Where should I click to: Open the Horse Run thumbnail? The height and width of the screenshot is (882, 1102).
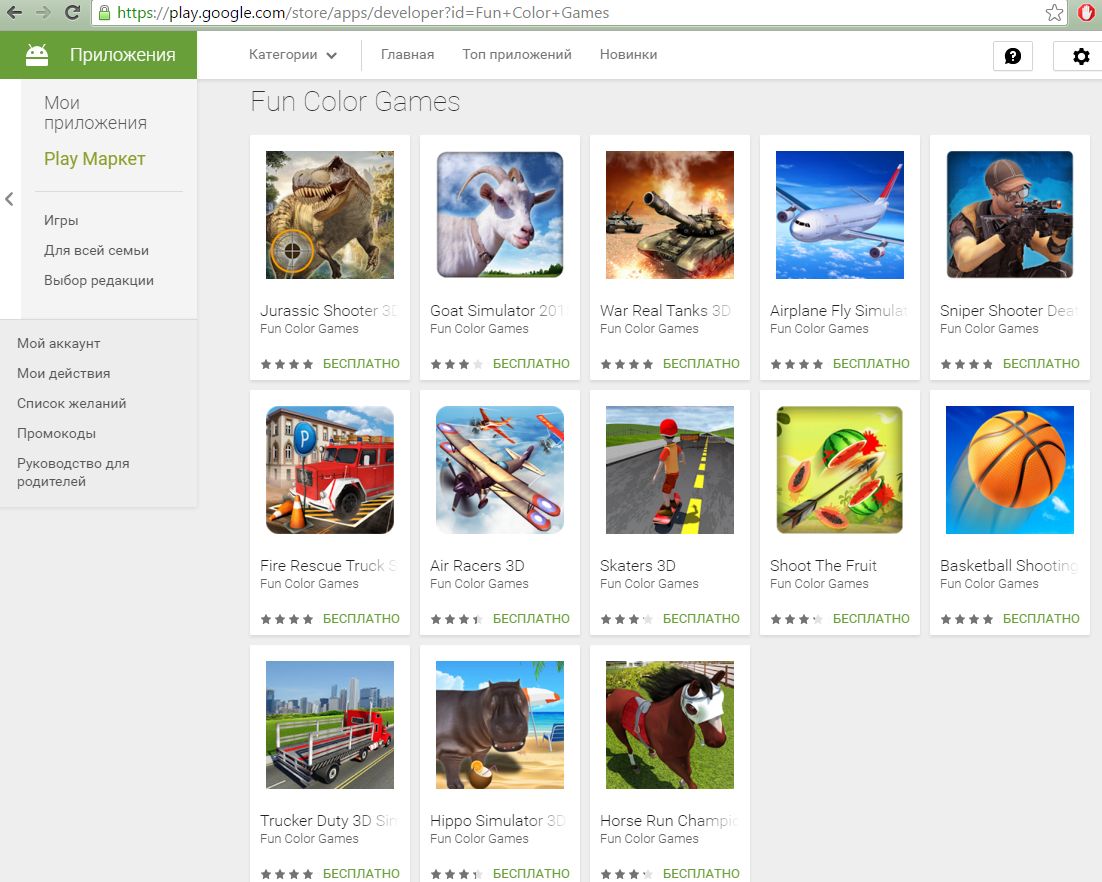[x=670, y=725]
